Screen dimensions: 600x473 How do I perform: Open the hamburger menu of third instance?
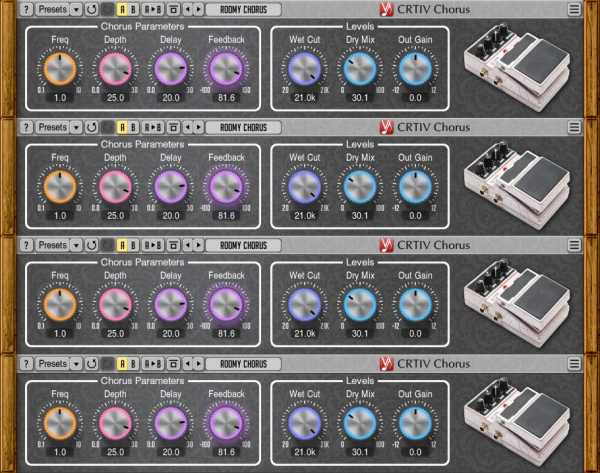point(574,245)
